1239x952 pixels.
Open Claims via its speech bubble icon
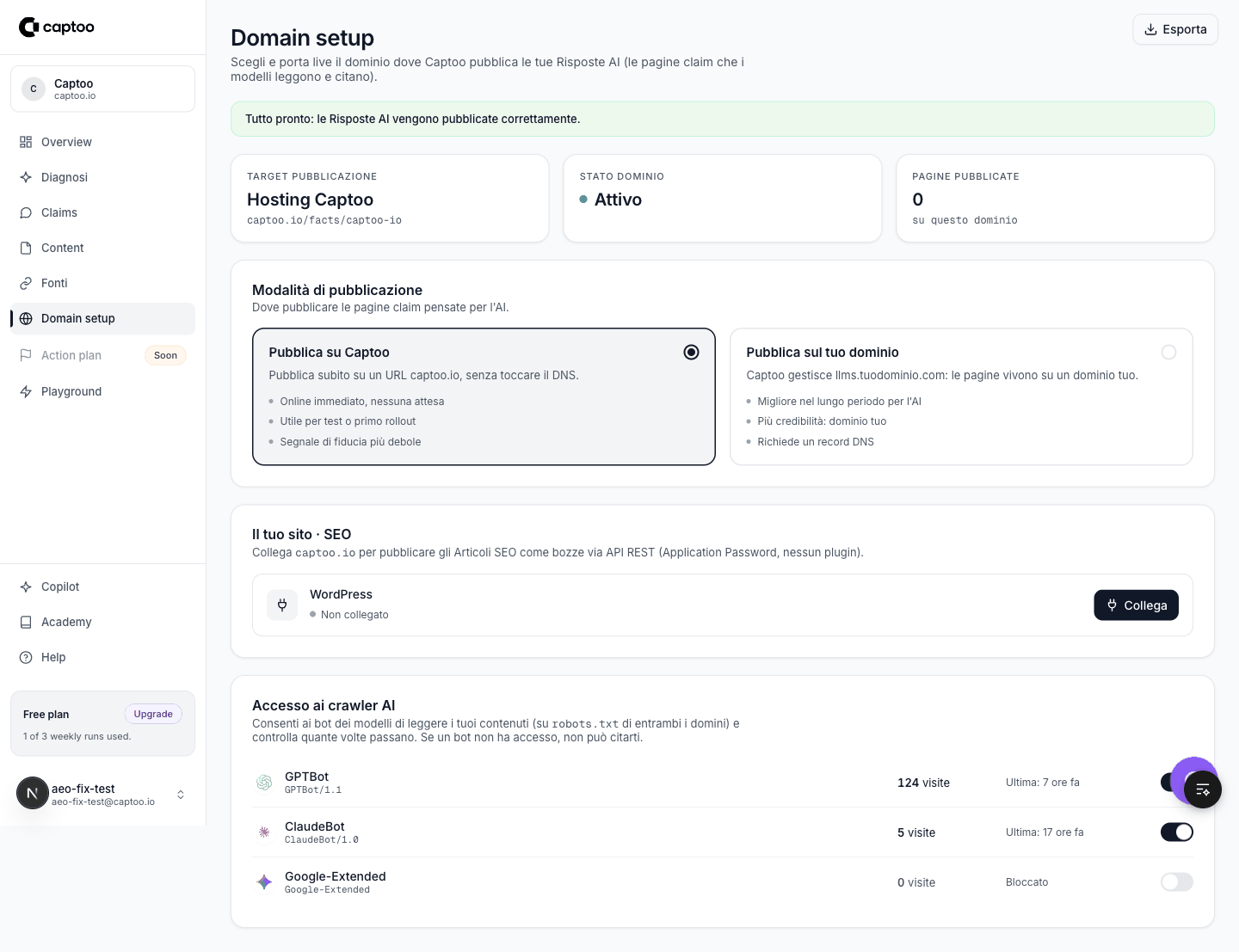tap(26, 212)
